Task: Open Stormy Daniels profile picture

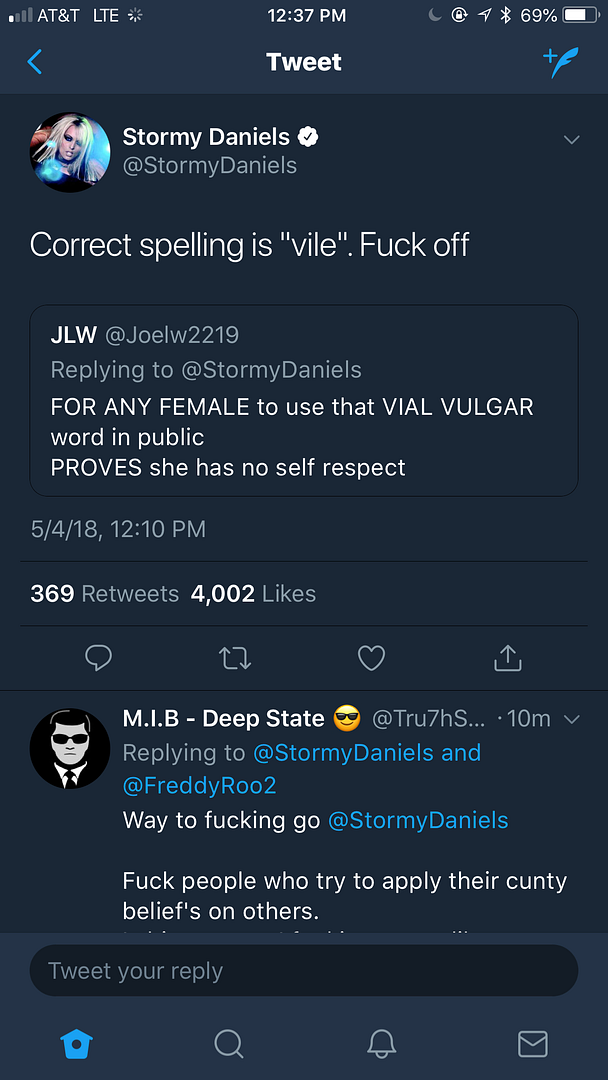Action: [x=70, y=151]
